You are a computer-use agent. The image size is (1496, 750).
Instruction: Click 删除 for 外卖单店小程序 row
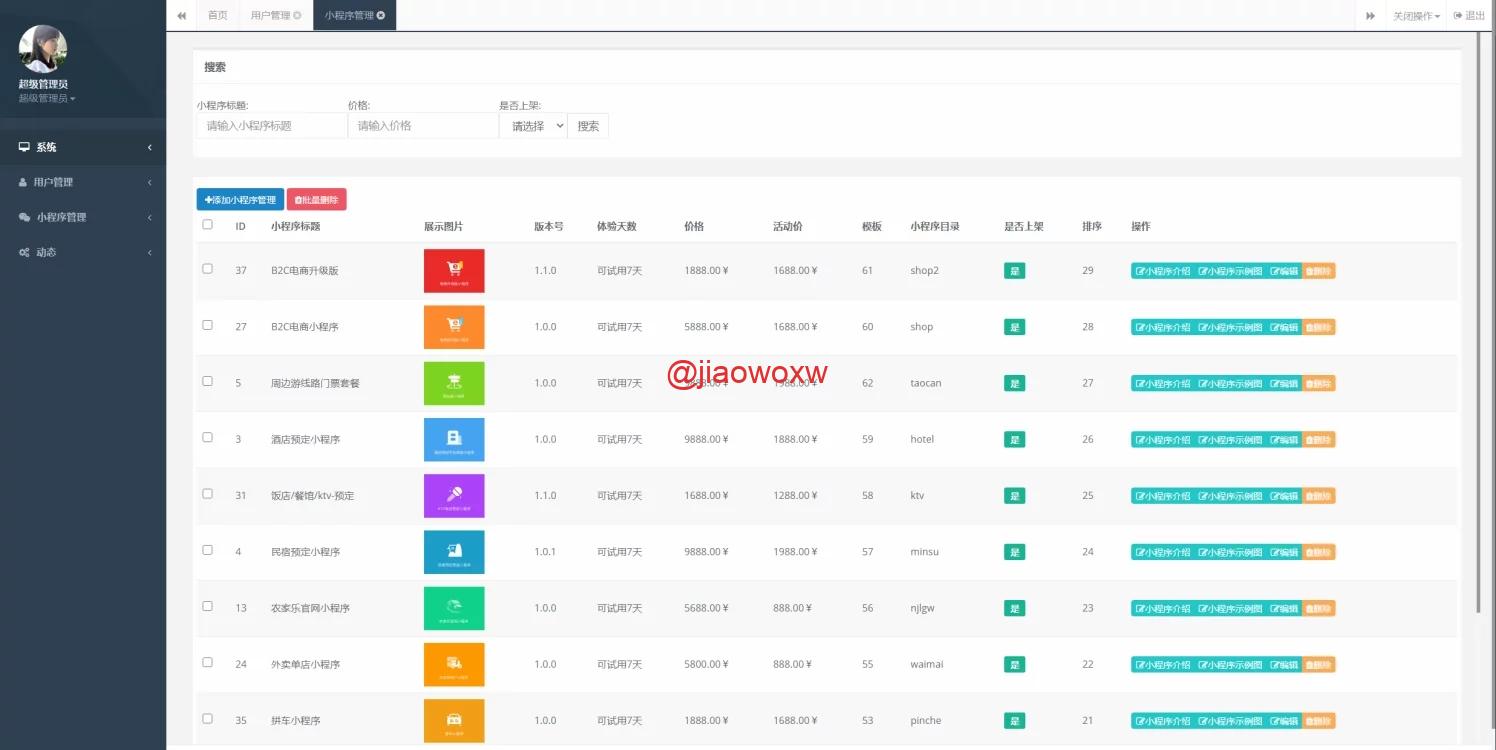pyautogui.click(x=1318, y=664)
